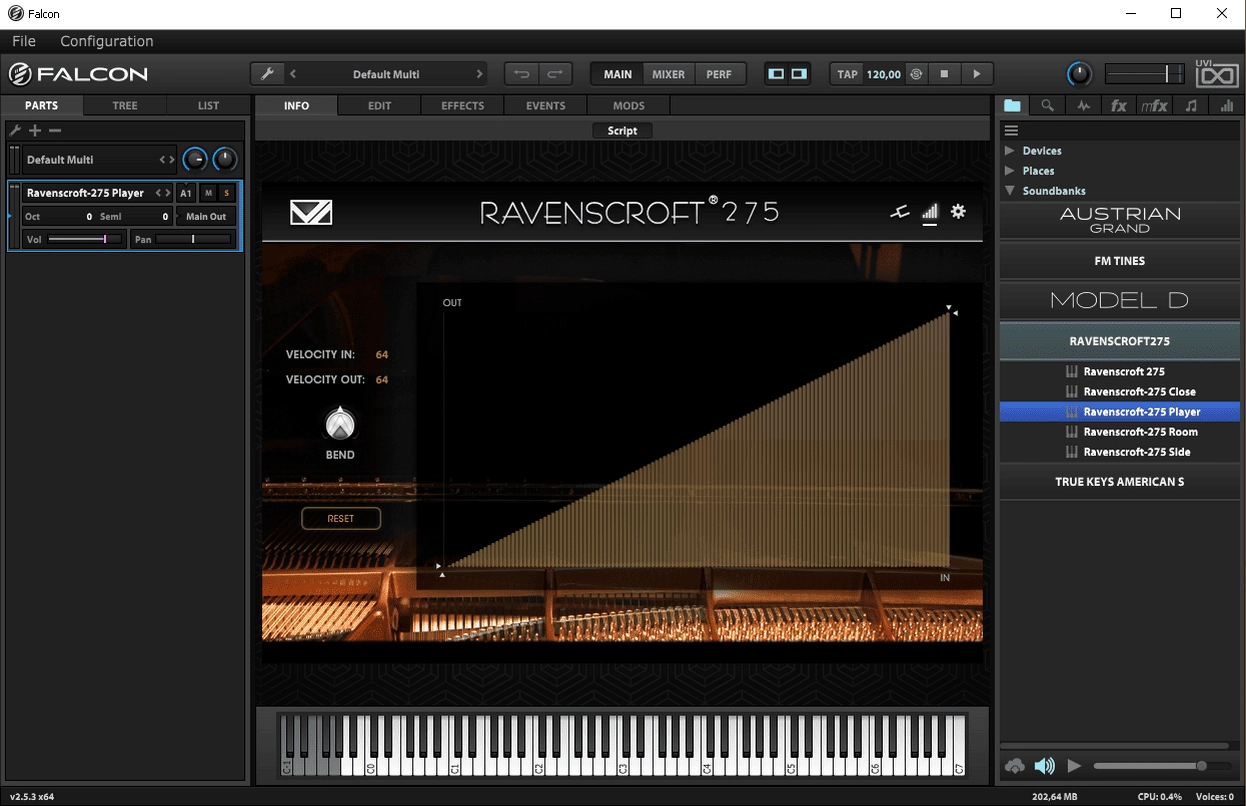
Task: Open the LIST tab
Action: [208, 105]
